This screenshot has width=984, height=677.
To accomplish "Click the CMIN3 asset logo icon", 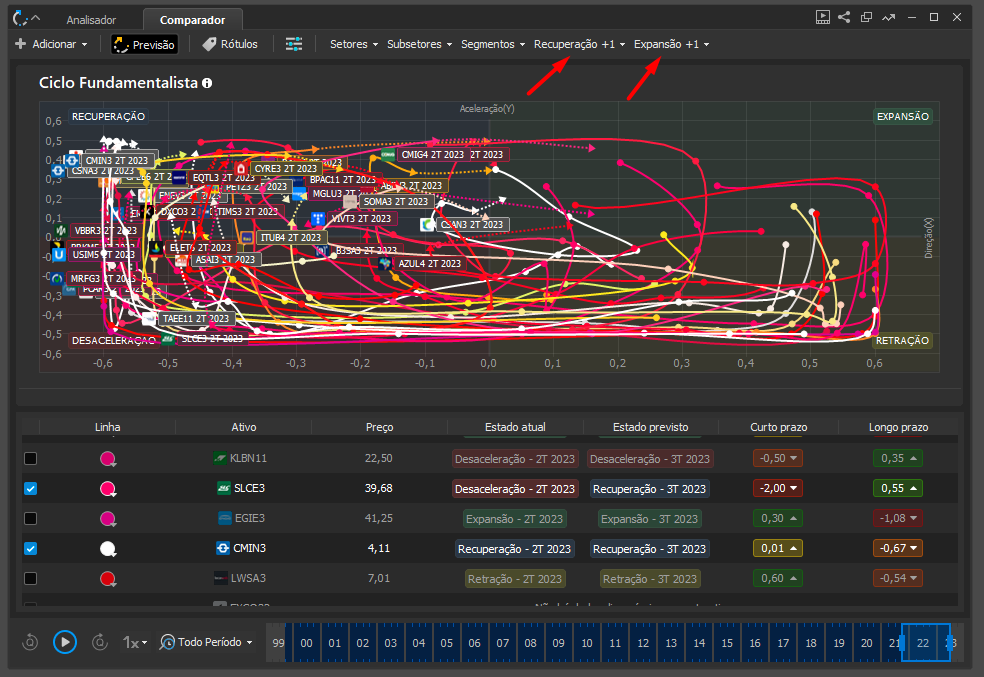I will click(223, 548).
